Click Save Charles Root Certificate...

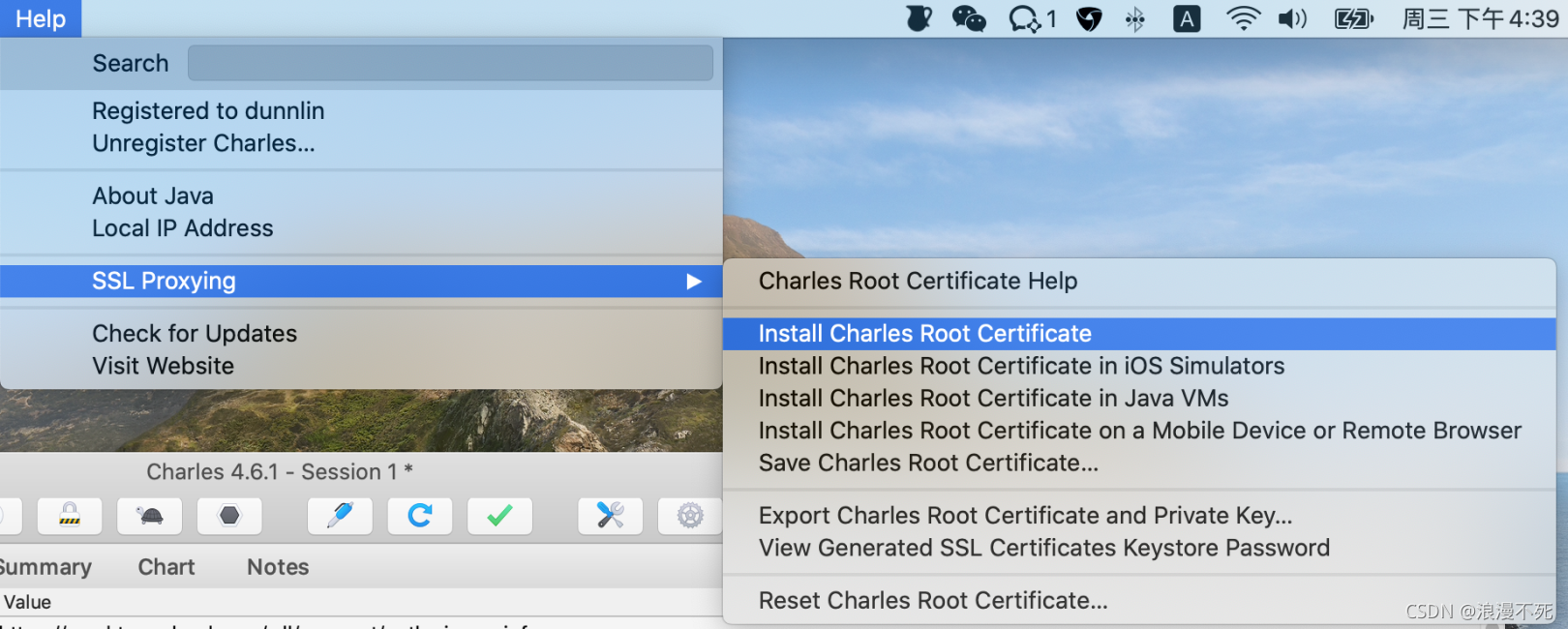[1139, 464]
